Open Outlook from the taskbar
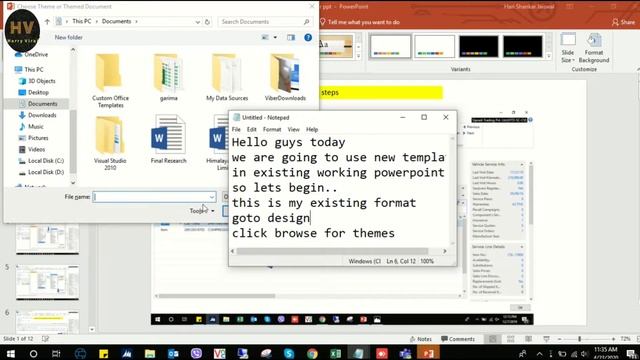Screen dimensions: 640x360 click(x=173, y=353)
